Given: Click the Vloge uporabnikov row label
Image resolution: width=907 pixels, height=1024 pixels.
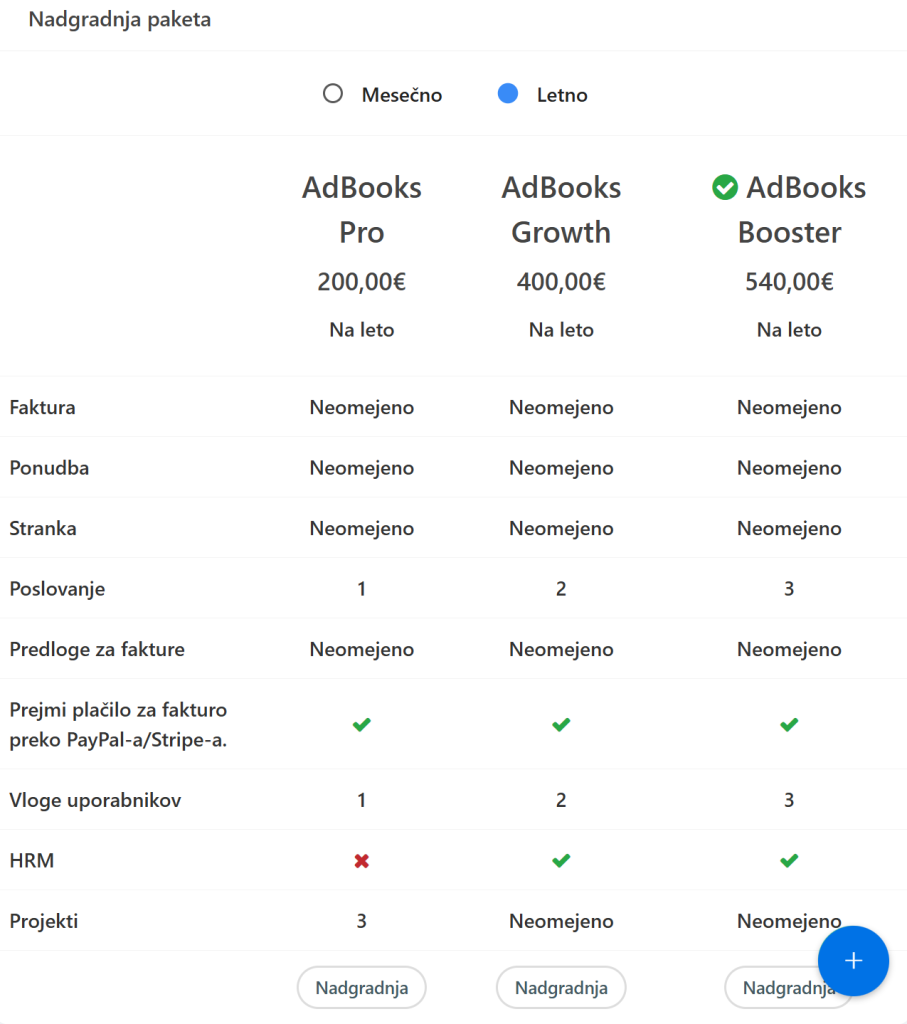Looking at the screenshot, I should (x=96, y=800).
